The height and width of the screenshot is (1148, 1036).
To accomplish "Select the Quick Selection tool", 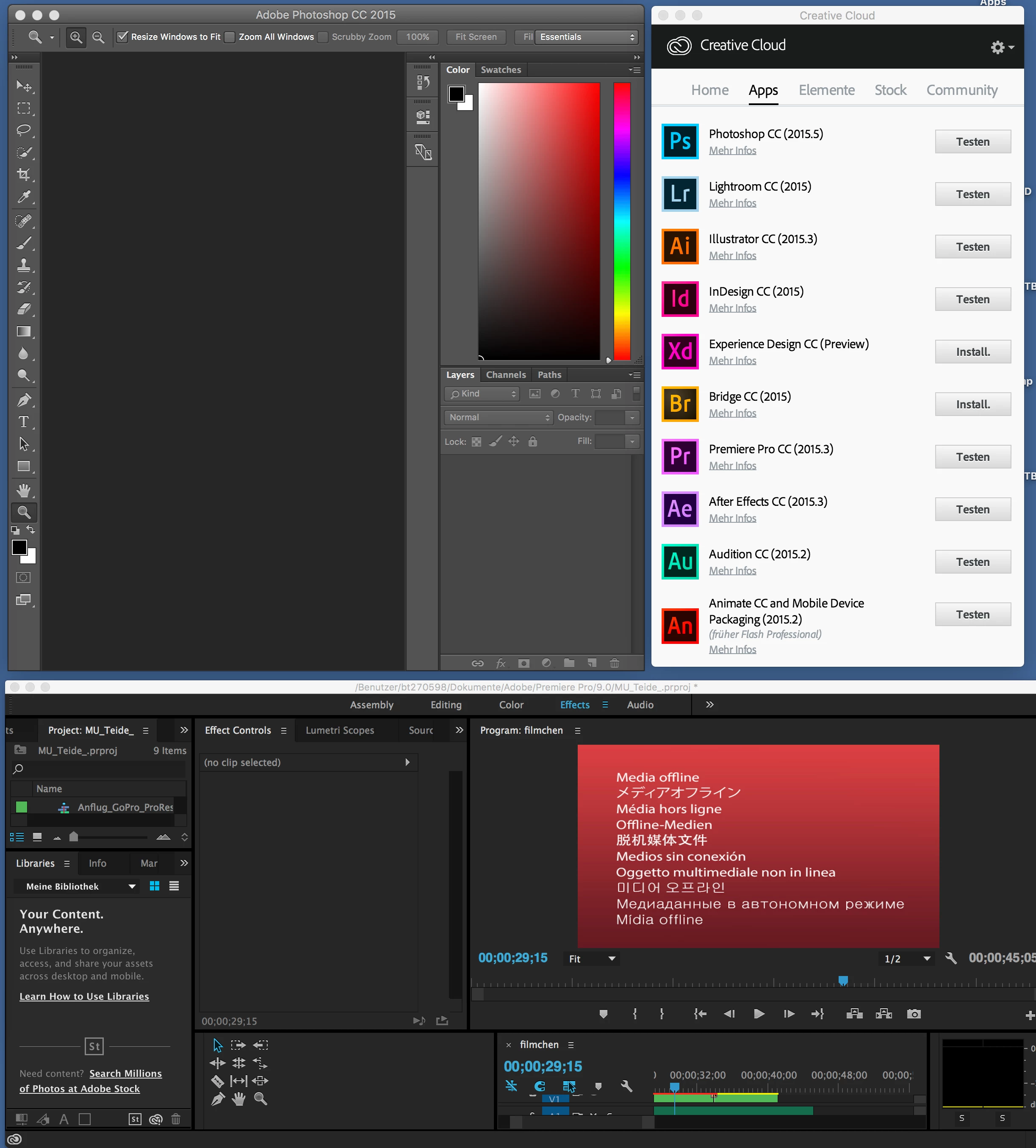I will 23,153.
